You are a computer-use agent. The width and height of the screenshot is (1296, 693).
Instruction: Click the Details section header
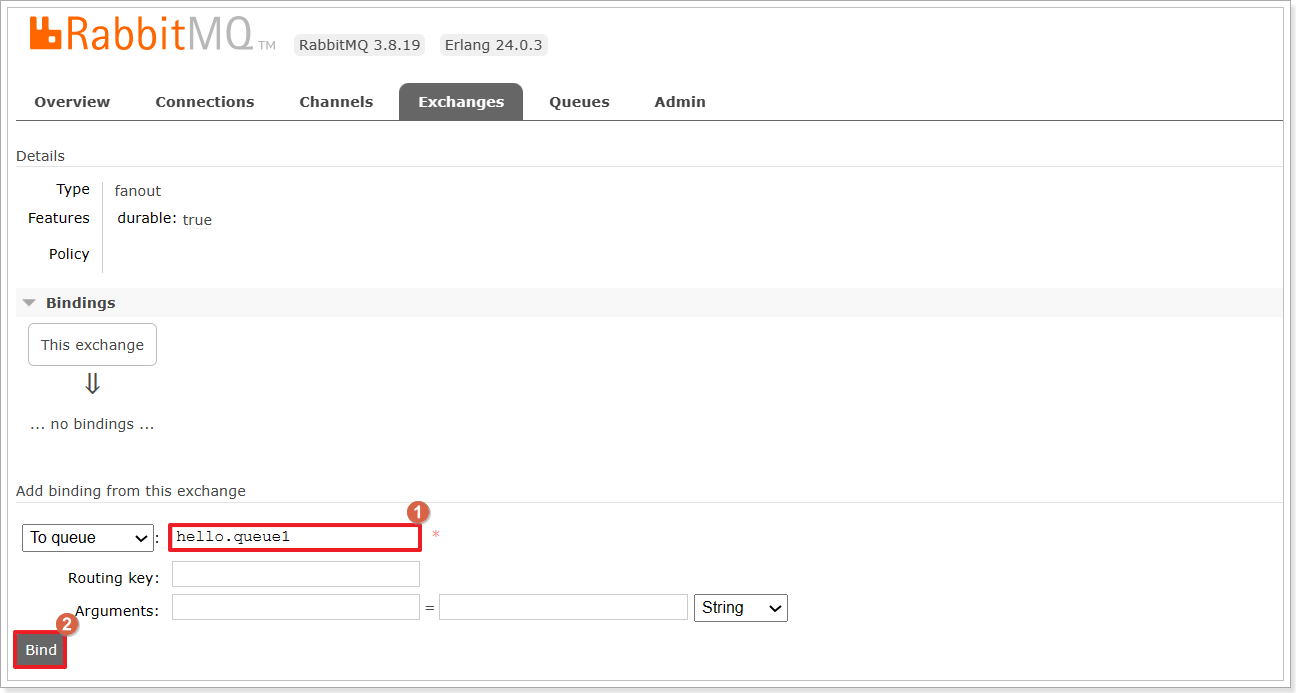40,156
